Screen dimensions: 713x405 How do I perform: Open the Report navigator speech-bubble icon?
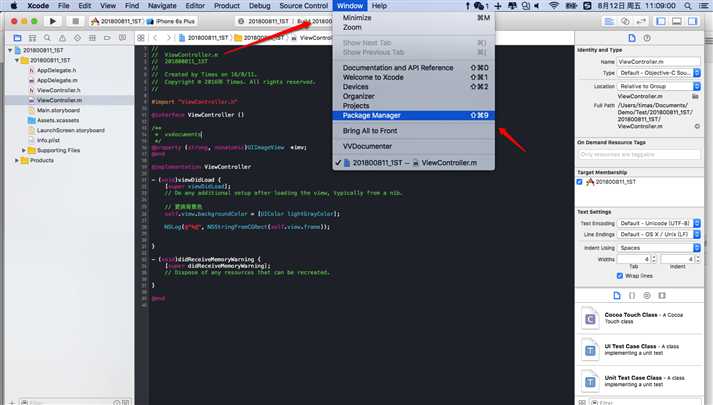[122, 38]
